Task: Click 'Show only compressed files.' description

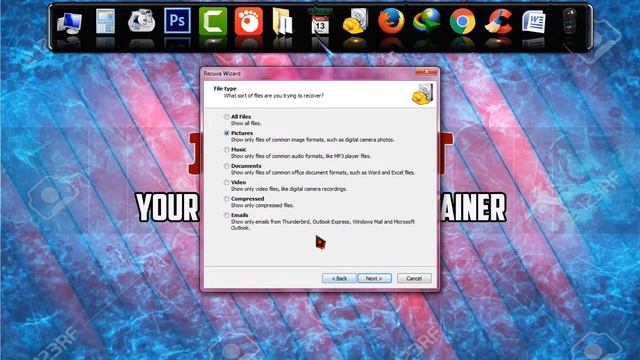Action: click(262, 205)
